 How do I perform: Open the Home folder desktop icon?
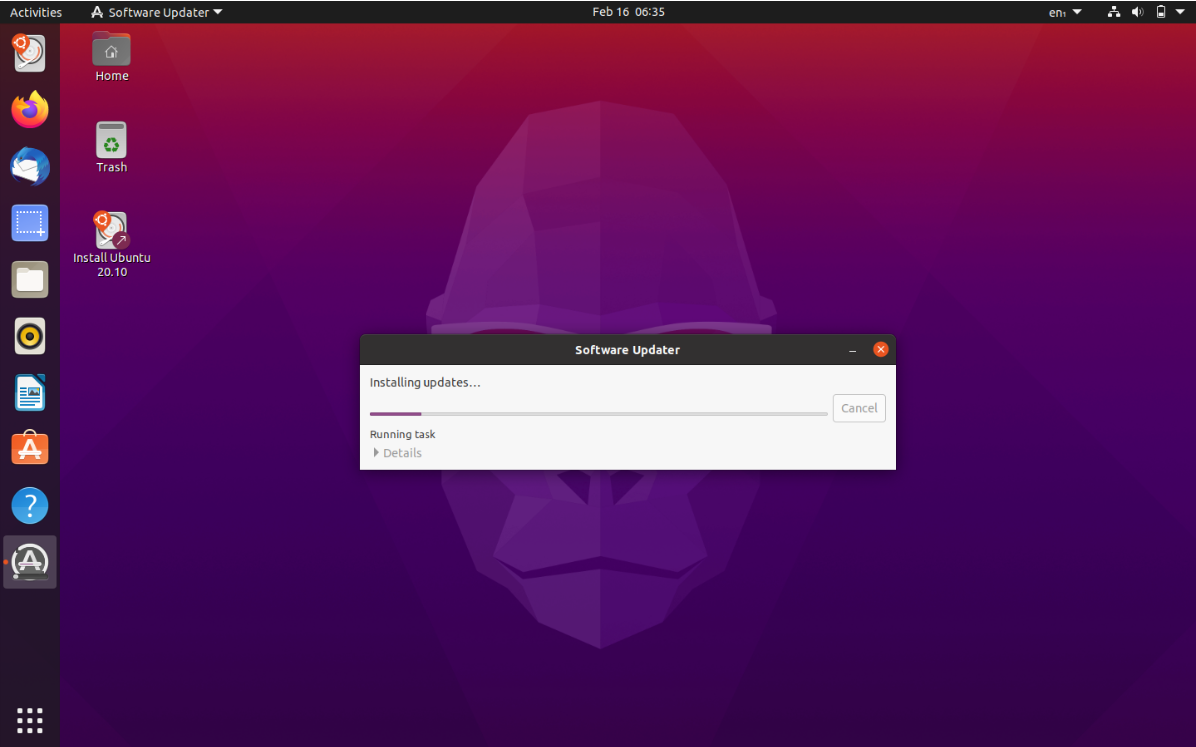click(111, 57)
